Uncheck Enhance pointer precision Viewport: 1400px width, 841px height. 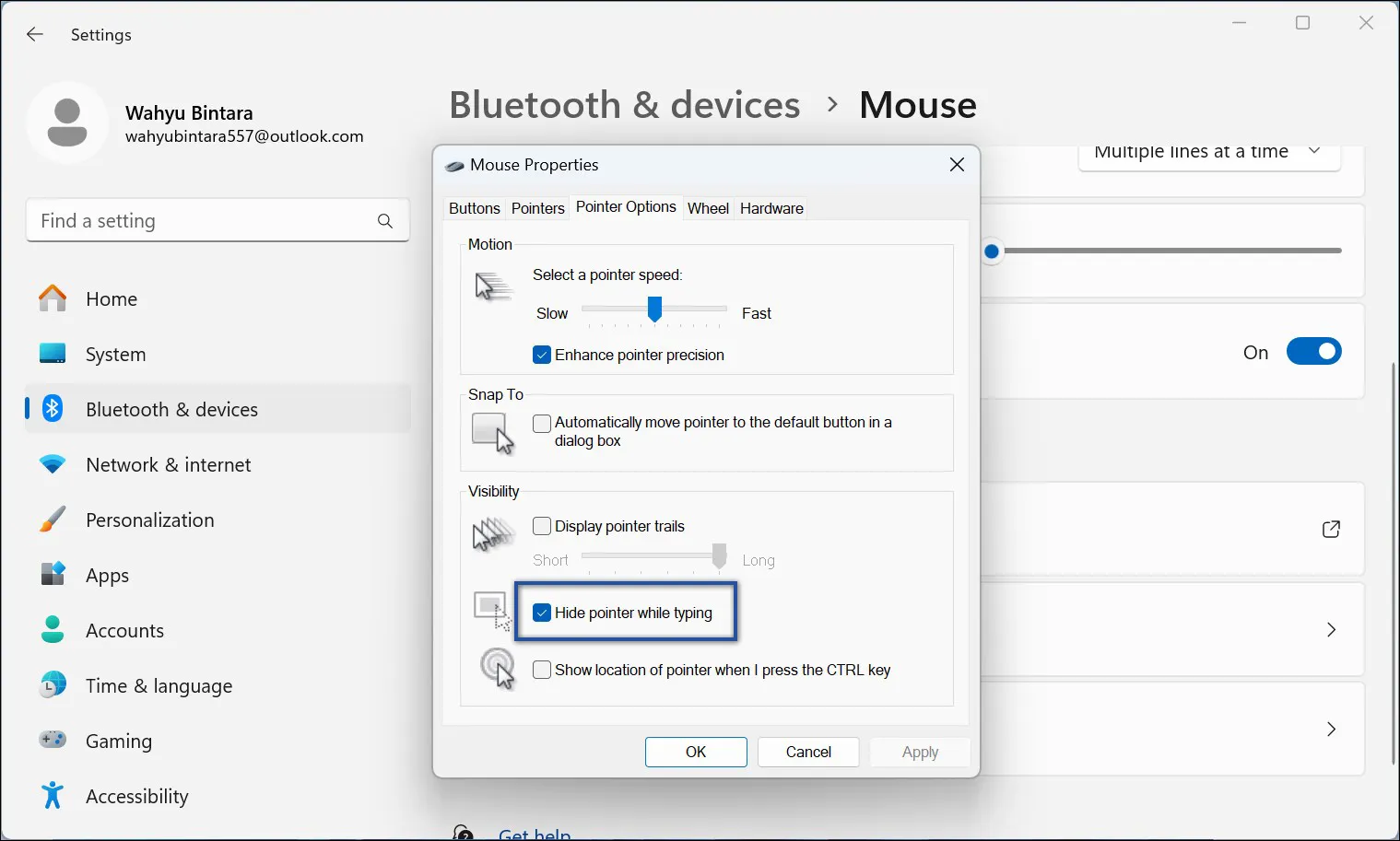[542, 354]
